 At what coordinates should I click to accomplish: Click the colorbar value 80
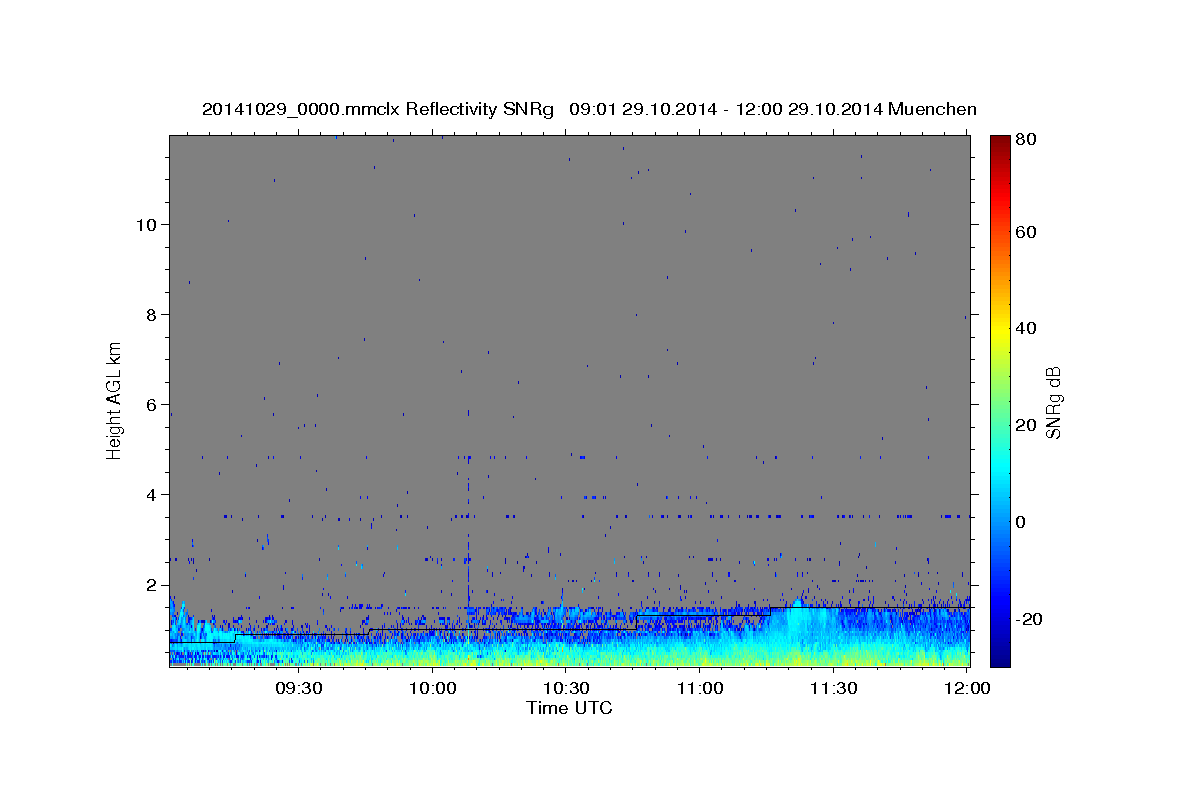click(x=1026, y=140)
